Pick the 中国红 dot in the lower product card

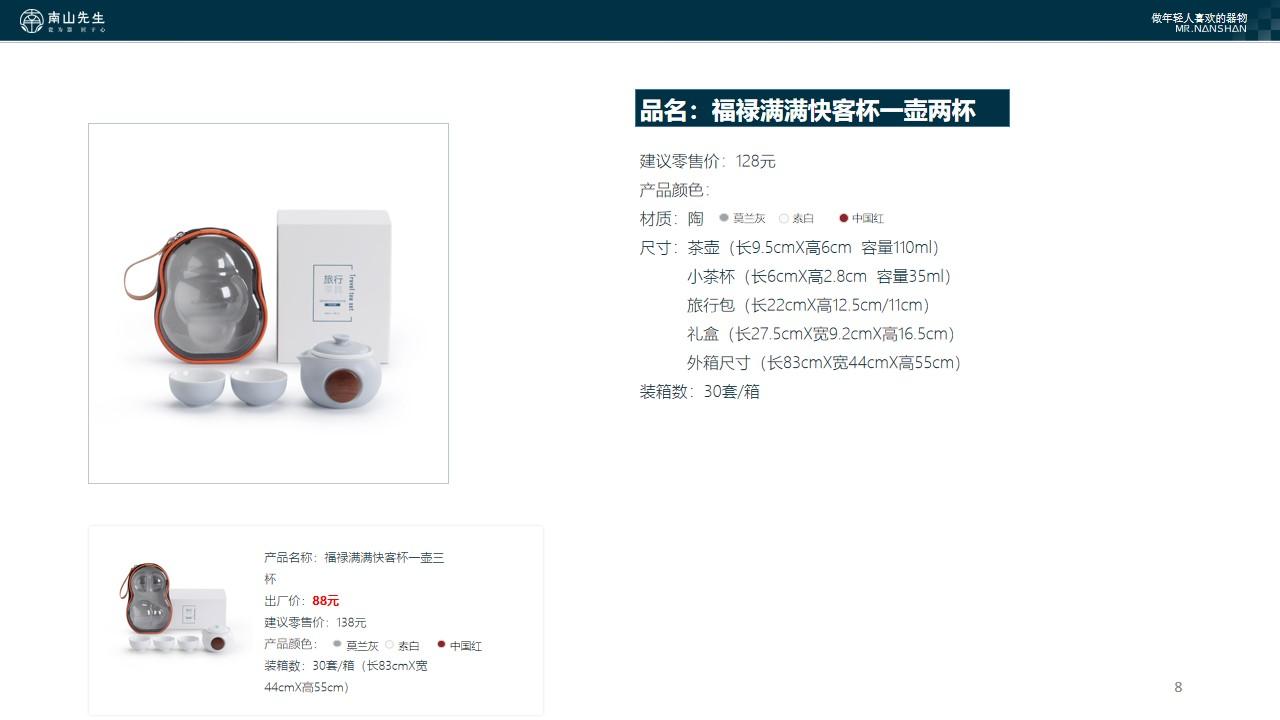pos(441,645)
